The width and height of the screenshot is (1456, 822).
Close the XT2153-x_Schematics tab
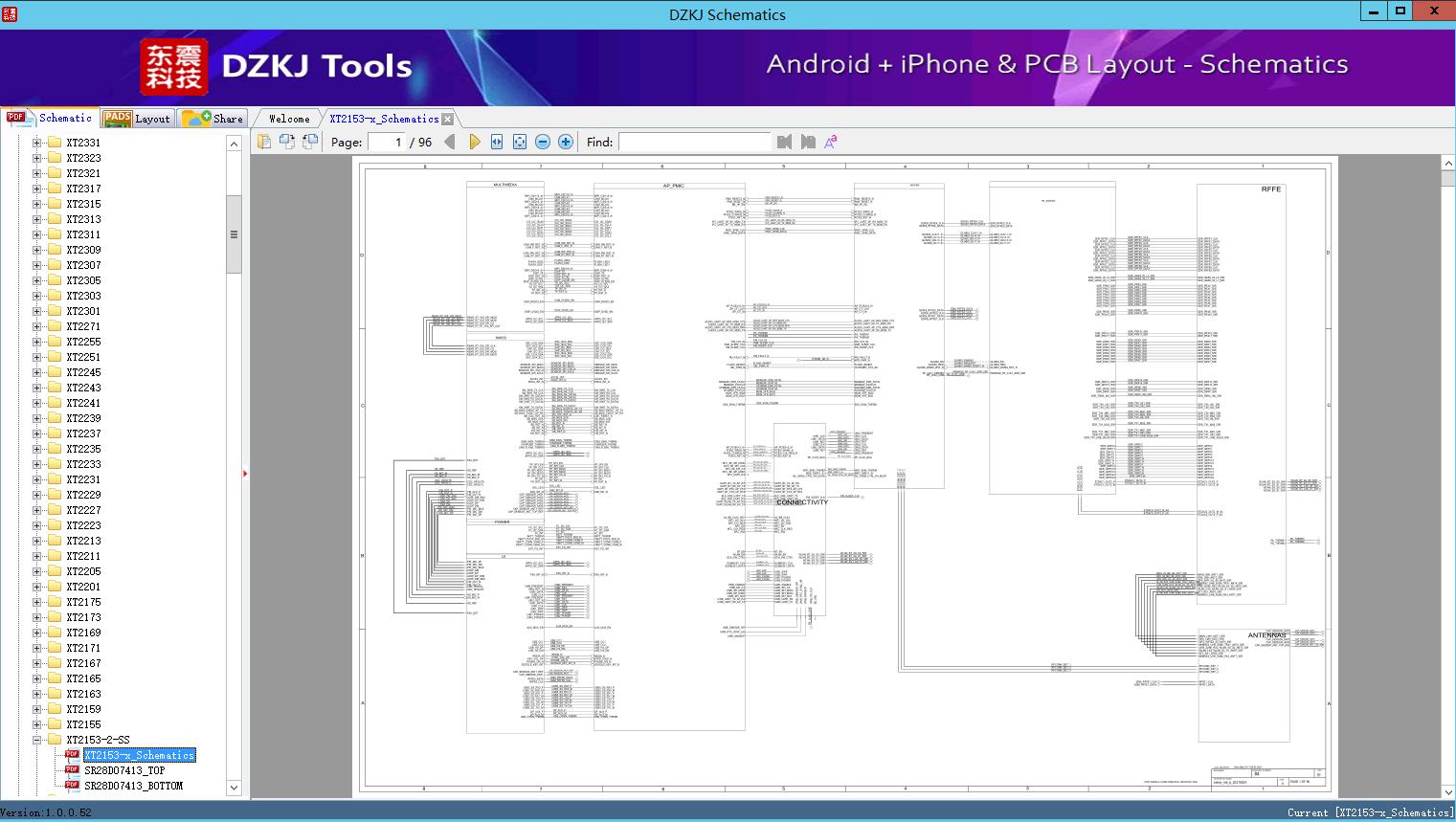(x=447, y=120)
